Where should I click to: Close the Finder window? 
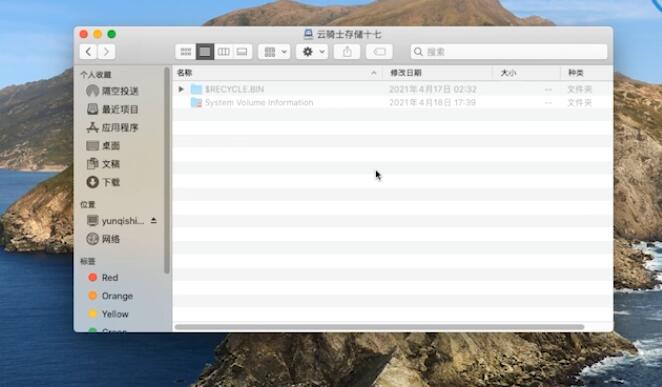coord(84,34)
